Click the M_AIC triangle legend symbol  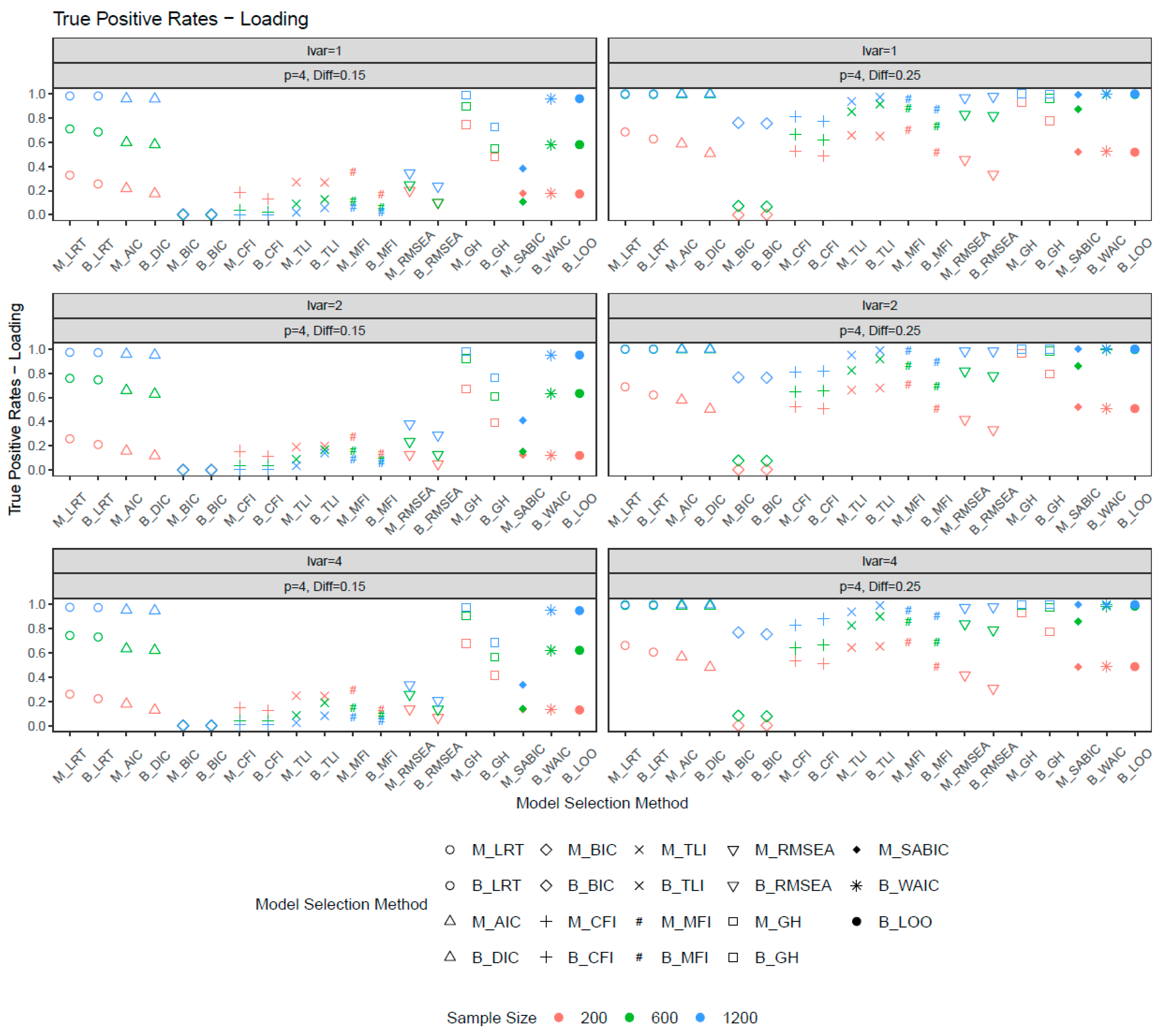(450, 921)
